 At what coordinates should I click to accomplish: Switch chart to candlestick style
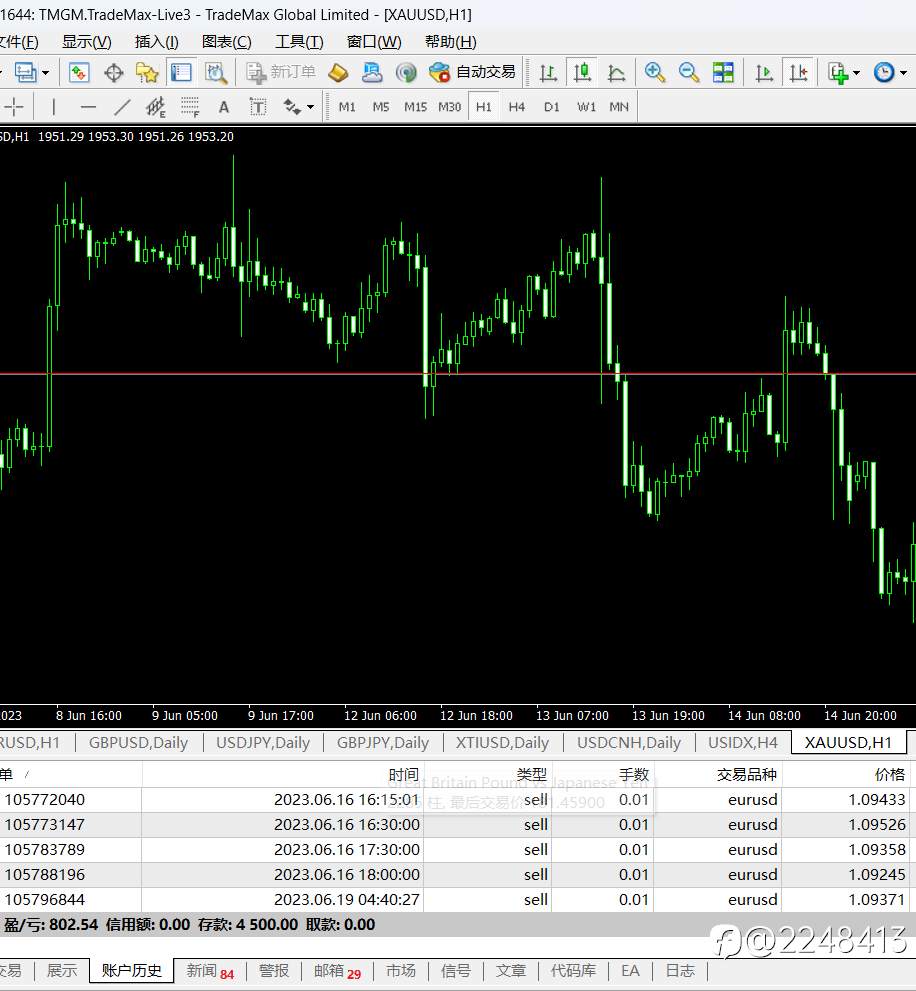(x=582, y=73)
